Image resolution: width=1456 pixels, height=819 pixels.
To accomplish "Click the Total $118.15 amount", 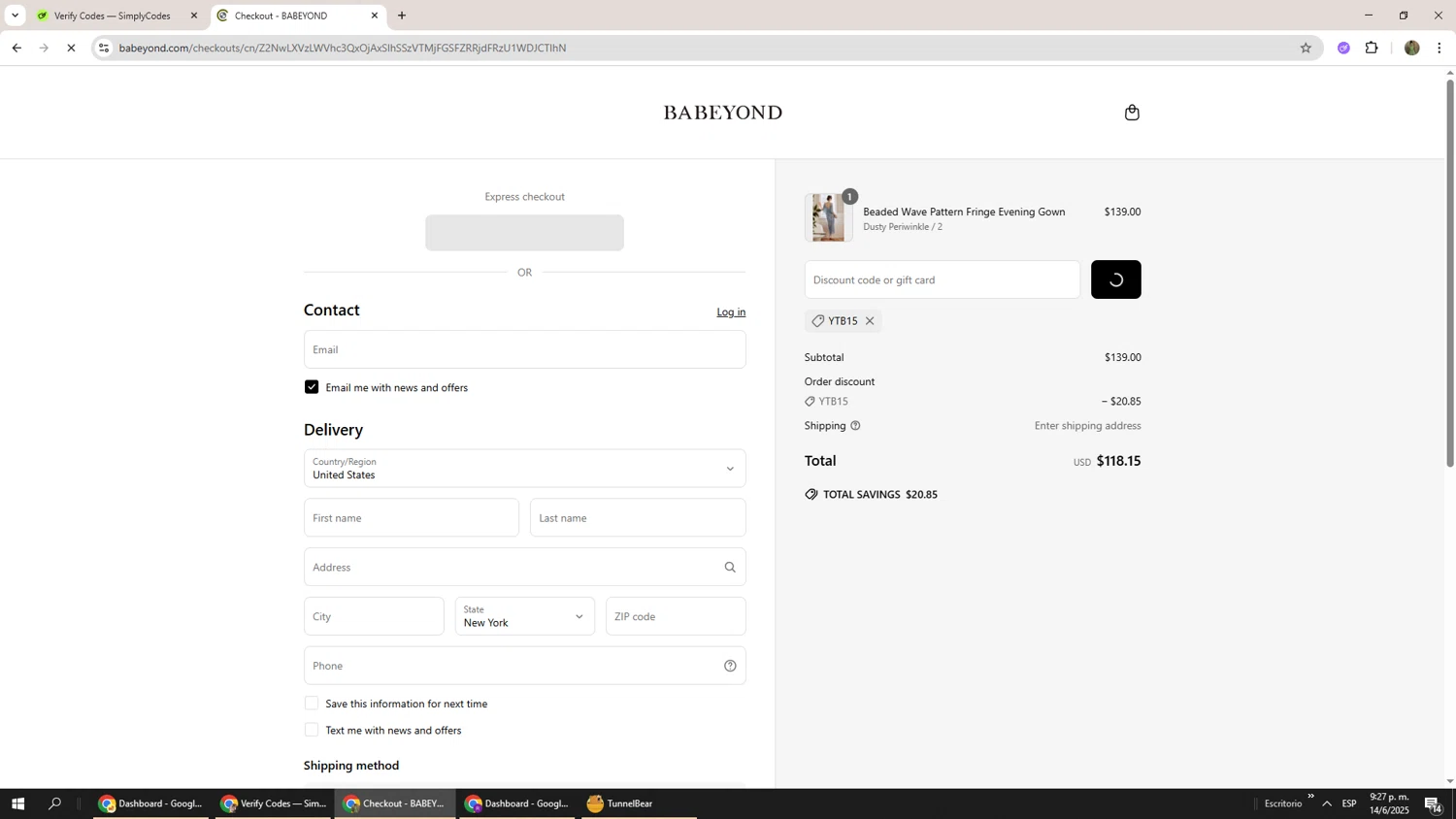I will [1118, 461].
